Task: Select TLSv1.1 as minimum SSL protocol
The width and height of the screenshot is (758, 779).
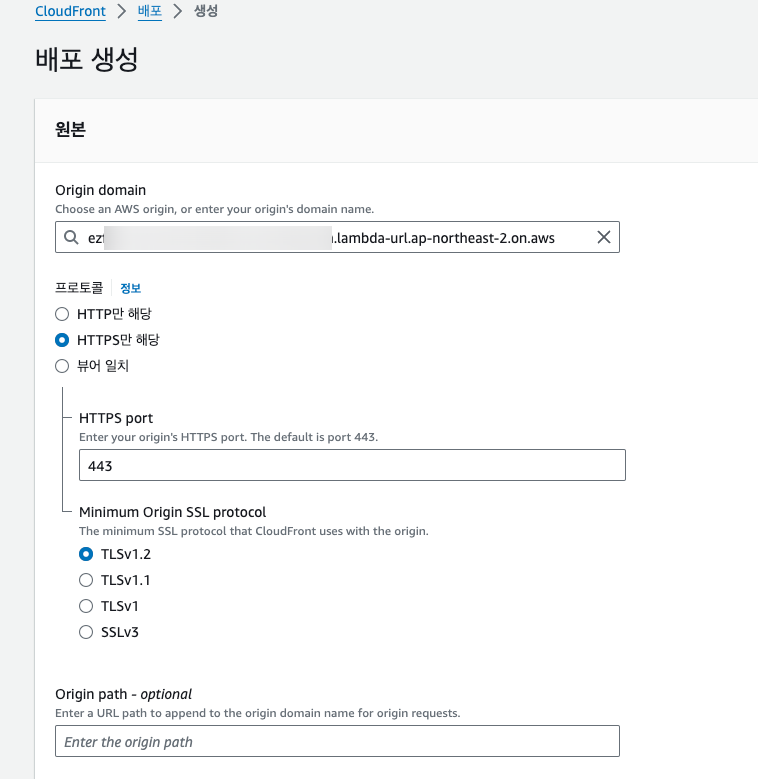Action: 86,580
